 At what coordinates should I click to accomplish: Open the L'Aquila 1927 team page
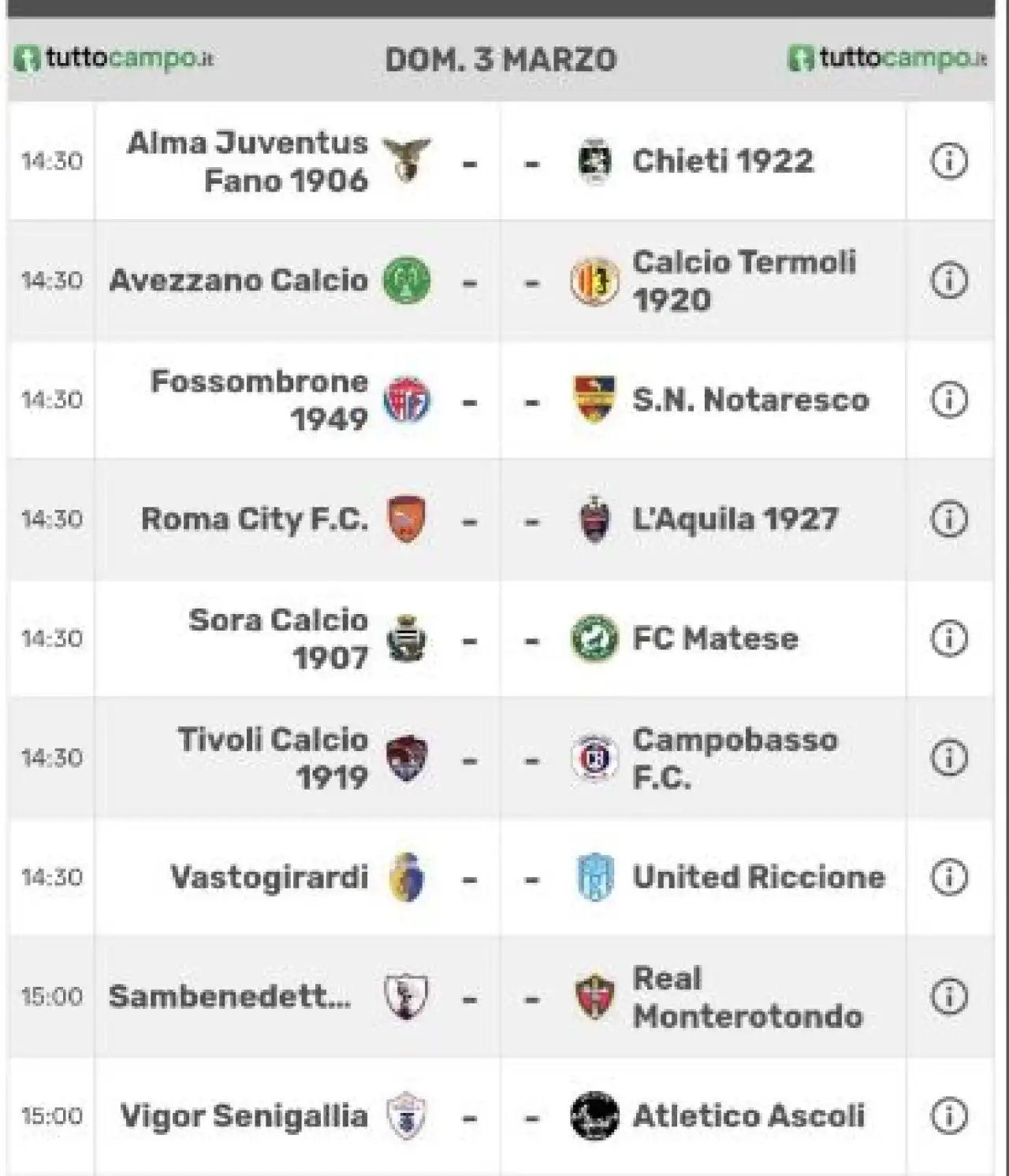pyautogui.click(x=735, y=519)
